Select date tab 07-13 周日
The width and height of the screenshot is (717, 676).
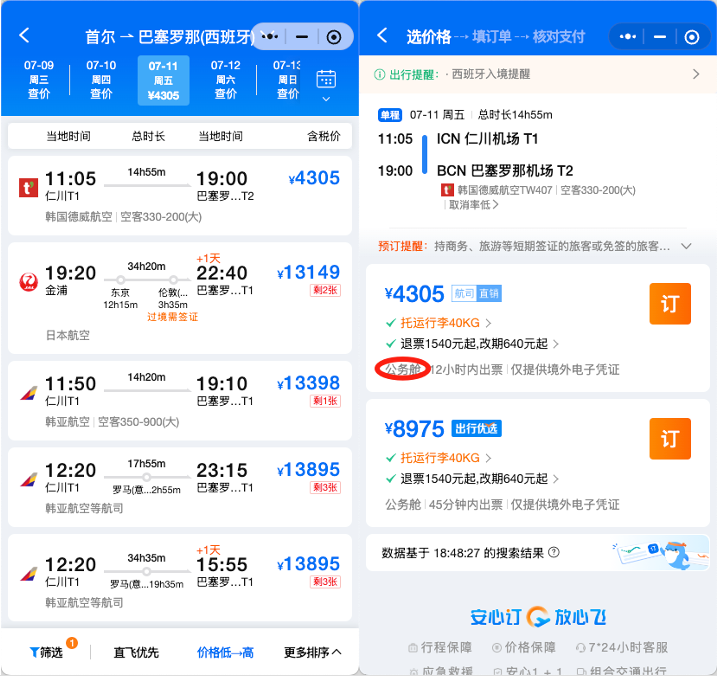(286, 80)
